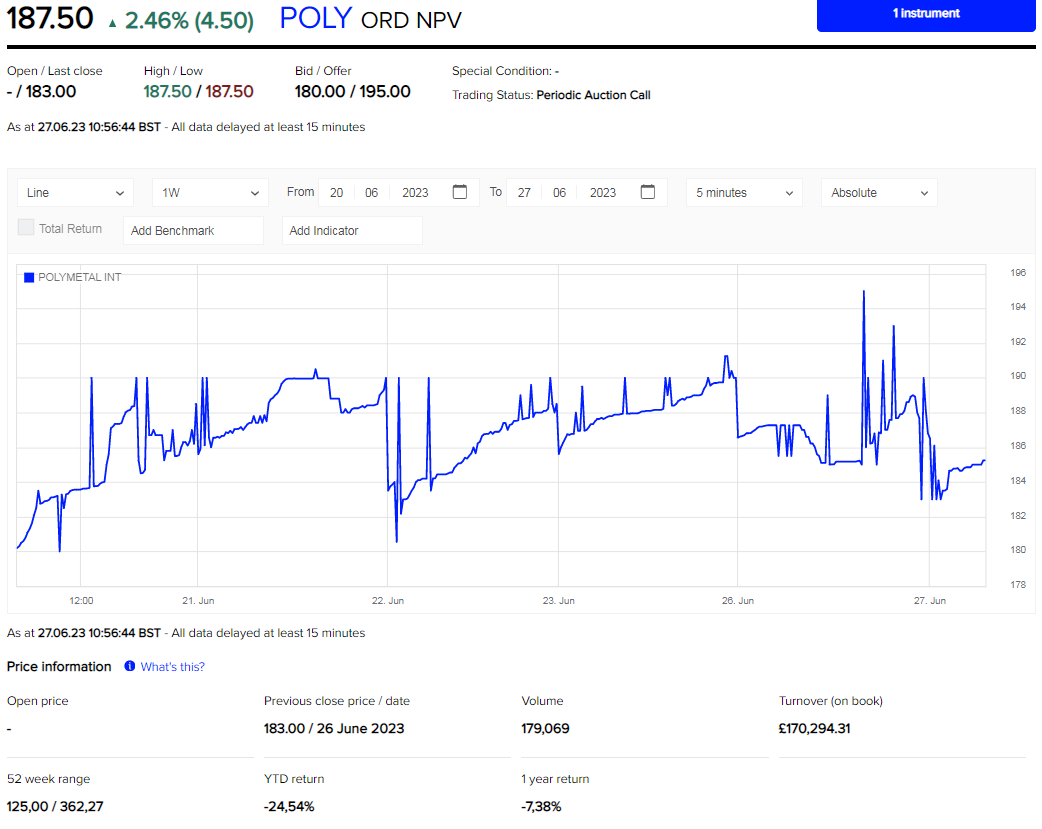
Task: Click the 2.46% (4.50) change value
Action: coord(189,21)
